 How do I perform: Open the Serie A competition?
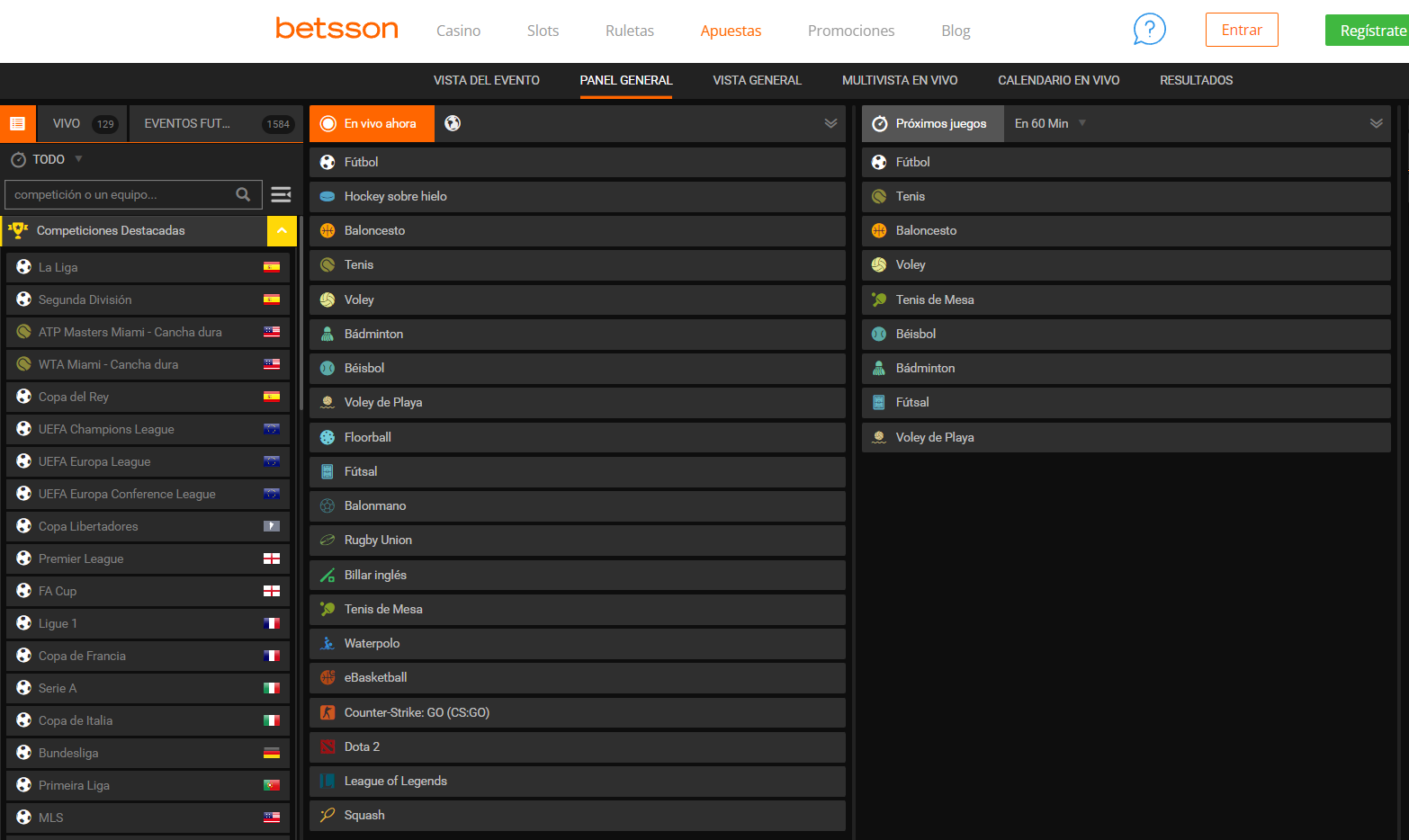coord(148,688)
